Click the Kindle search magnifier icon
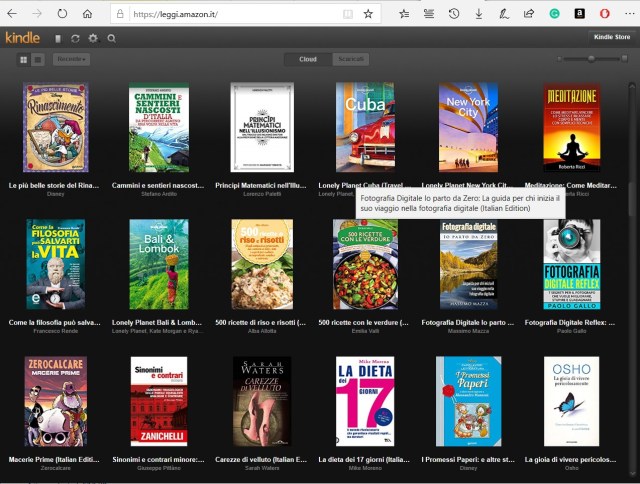Viewport: 640px width, 484px height. (x=111, y=38)
